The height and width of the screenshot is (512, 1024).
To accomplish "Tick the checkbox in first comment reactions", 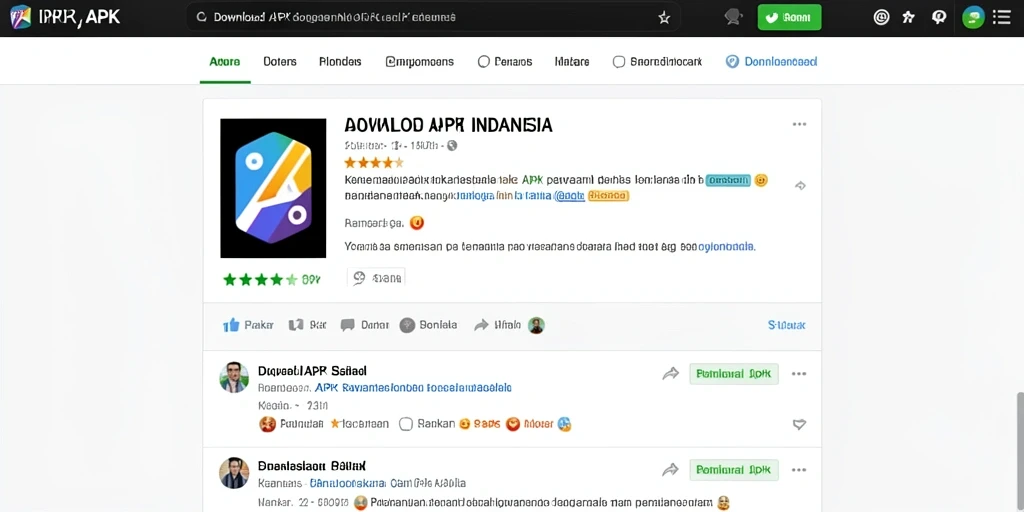I will click(406, 424).
